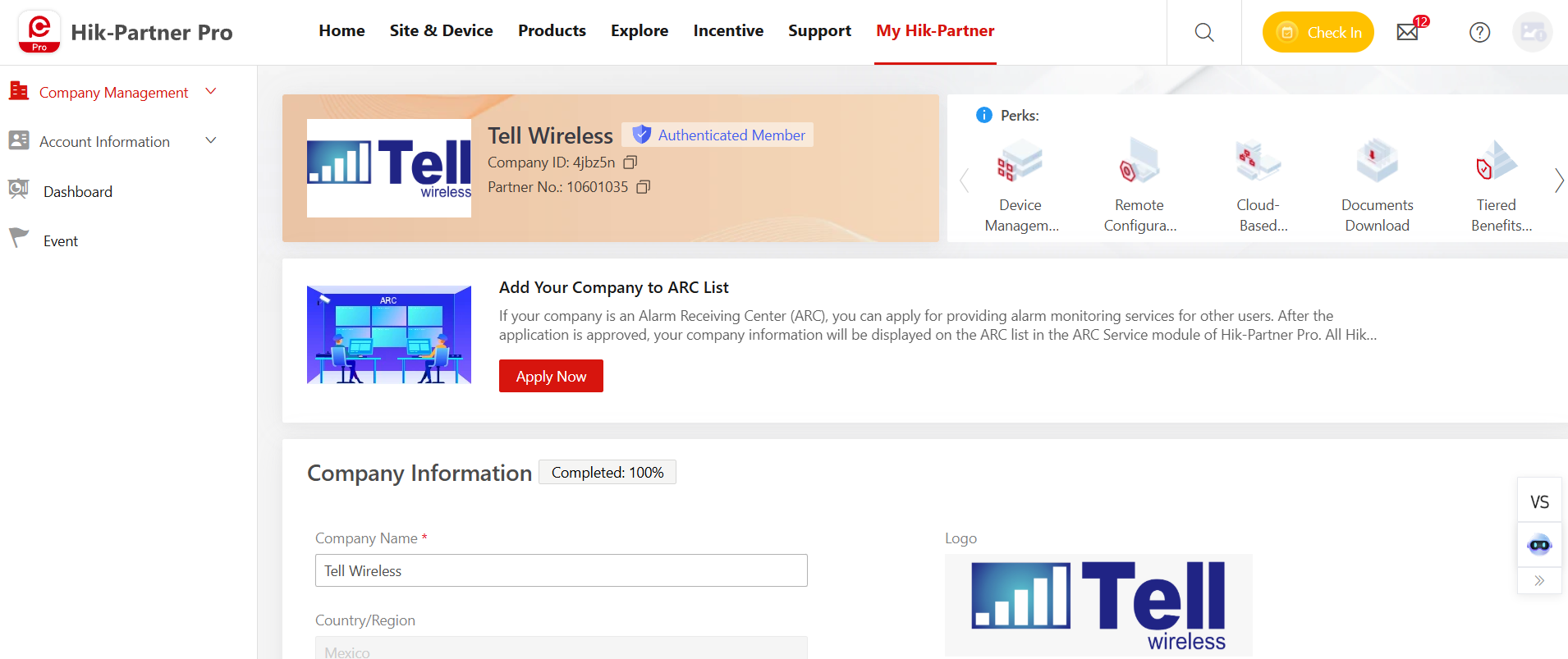Open the Tiered Benefits perk icon
The width and height of the screenshot is (1568, 659).
(x=1497, y=161)
